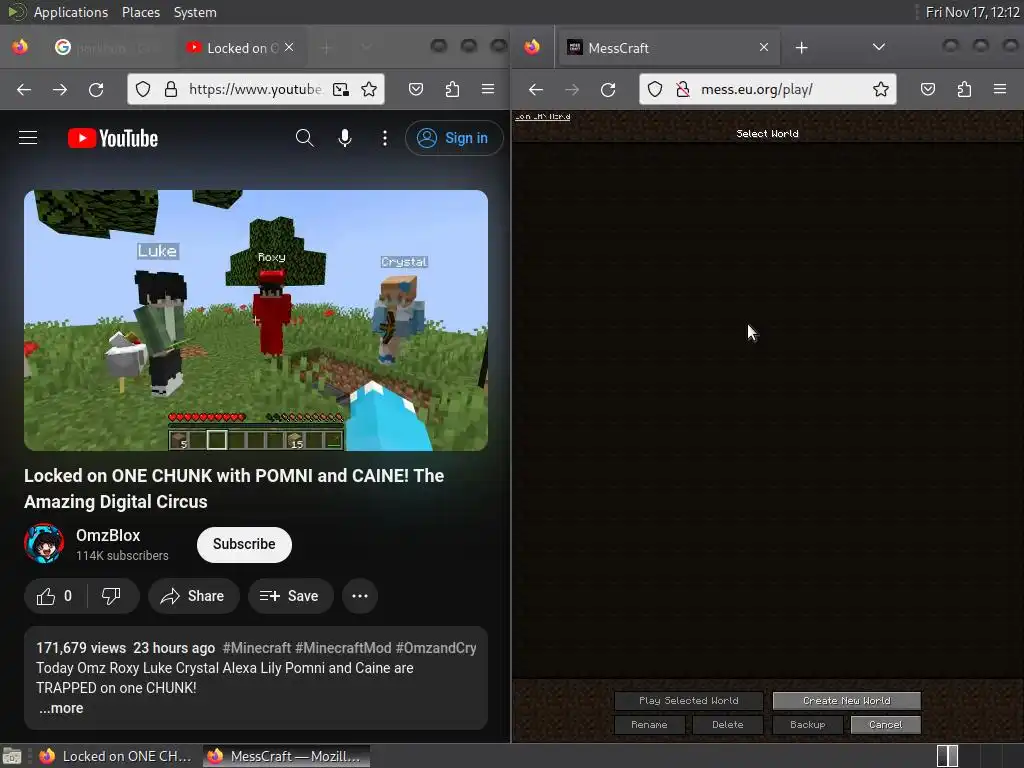Reload the YouTube page
This screenshot has width=1024, height=768.
96,89
